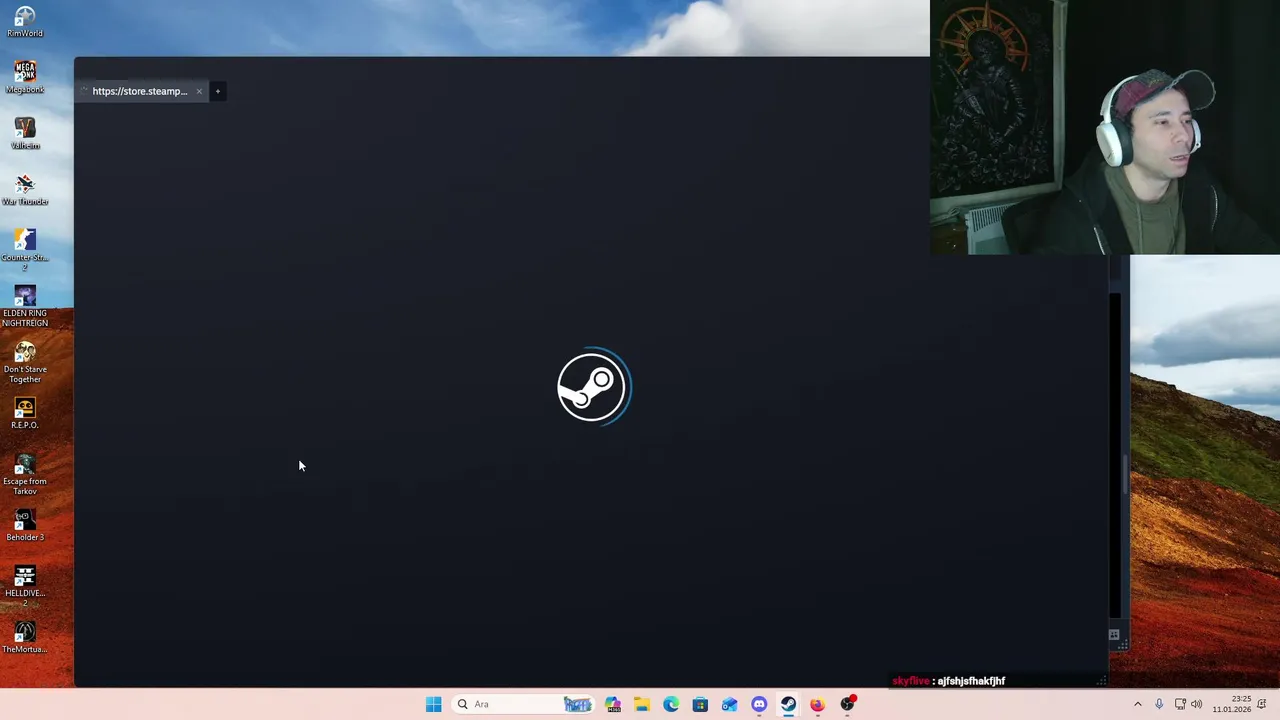Select the Valheim desktop icon

(25, 133)
